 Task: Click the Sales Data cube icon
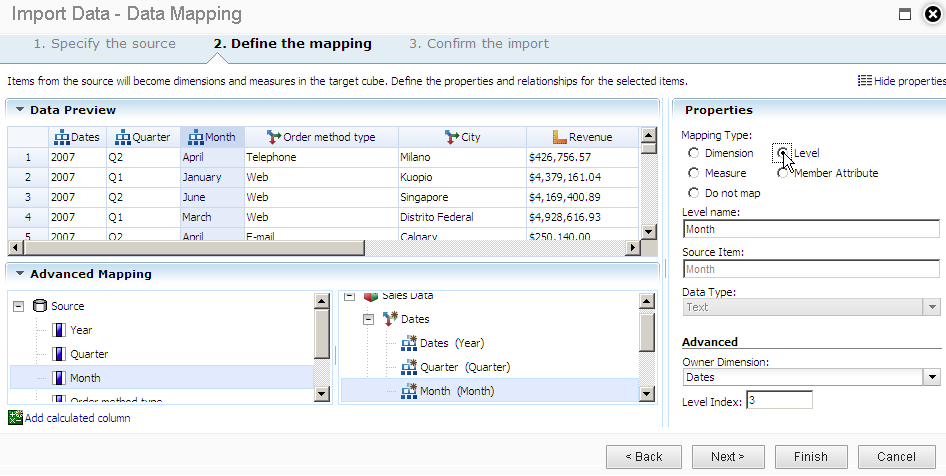pyautogui.click(x=370, y=296)
